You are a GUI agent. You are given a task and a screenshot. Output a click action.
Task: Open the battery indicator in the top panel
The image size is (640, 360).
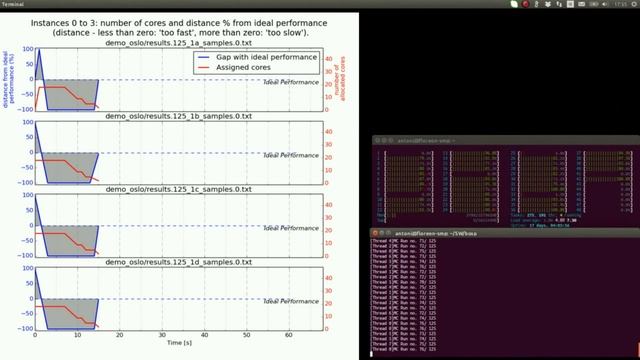point(593,4)
